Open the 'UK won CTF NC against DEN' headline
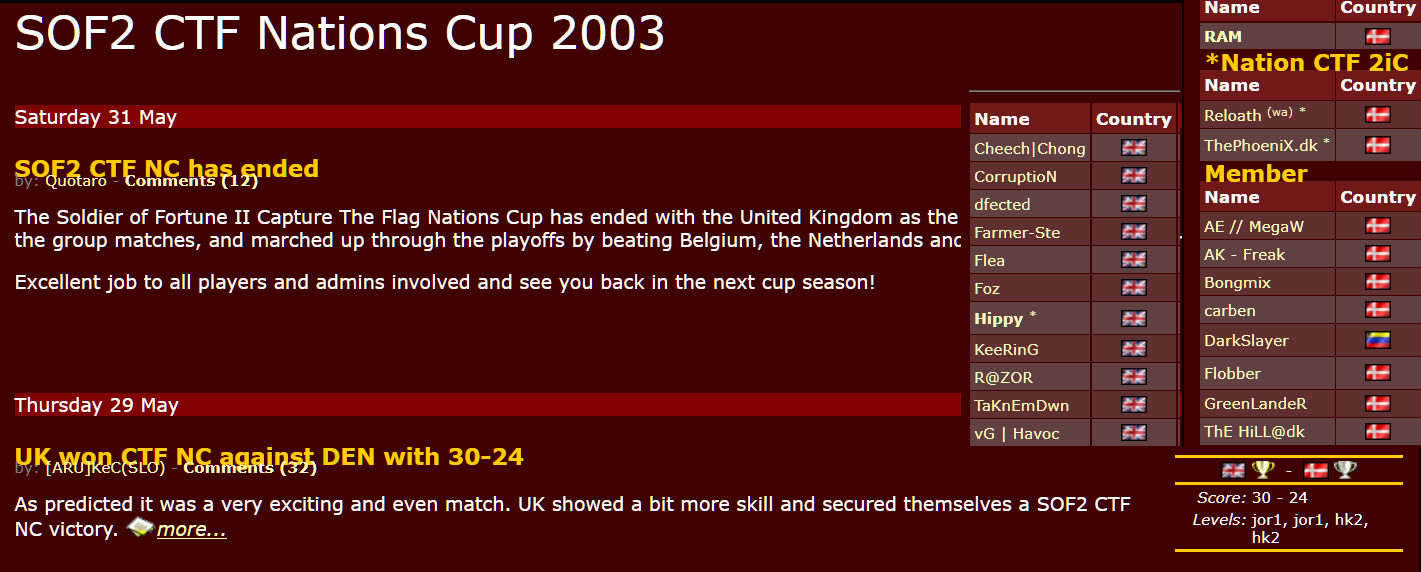The image size is (1421, 572). [269, 455]
